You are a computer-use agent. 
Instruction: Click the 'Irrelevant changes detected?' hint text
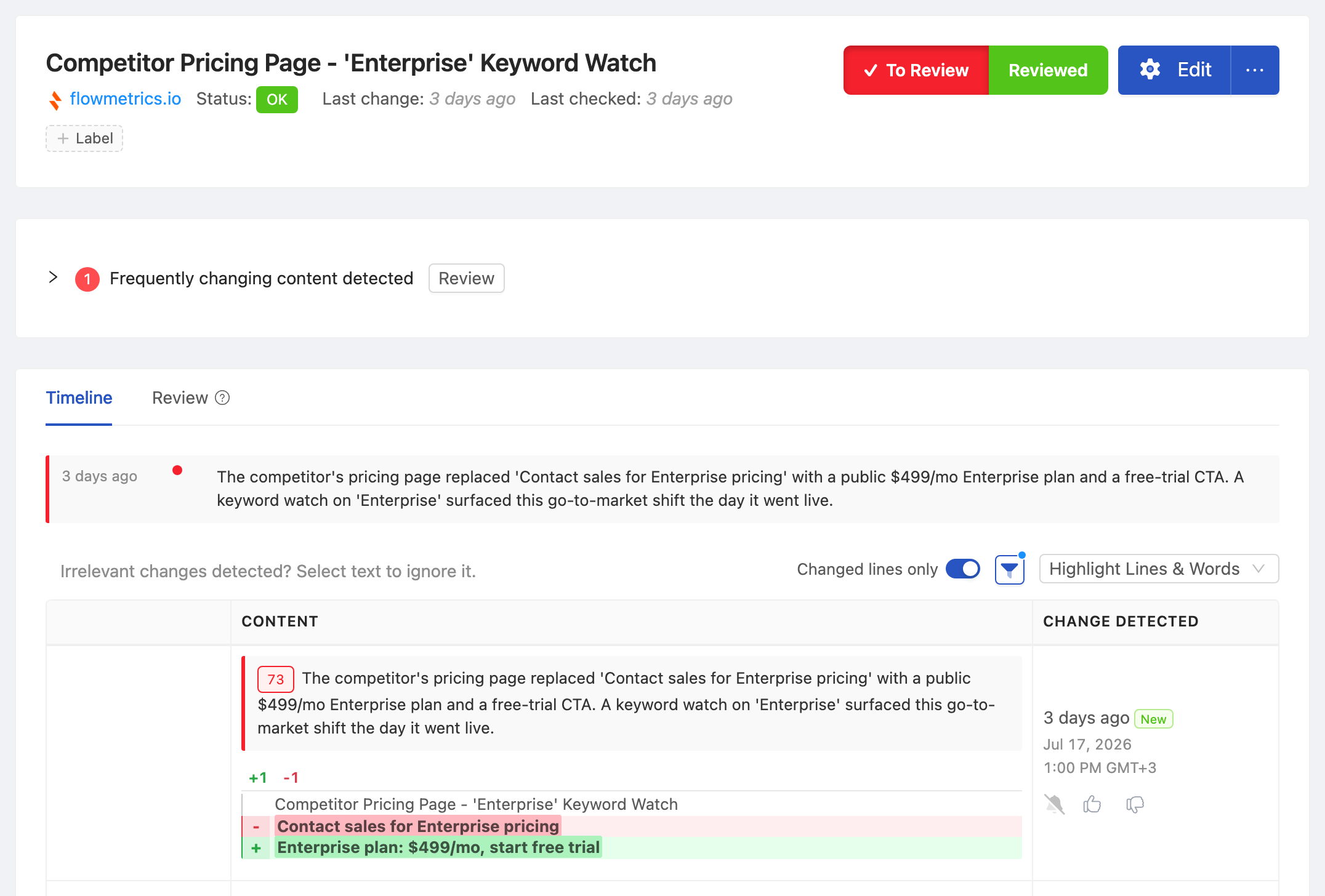click(268, 572)
